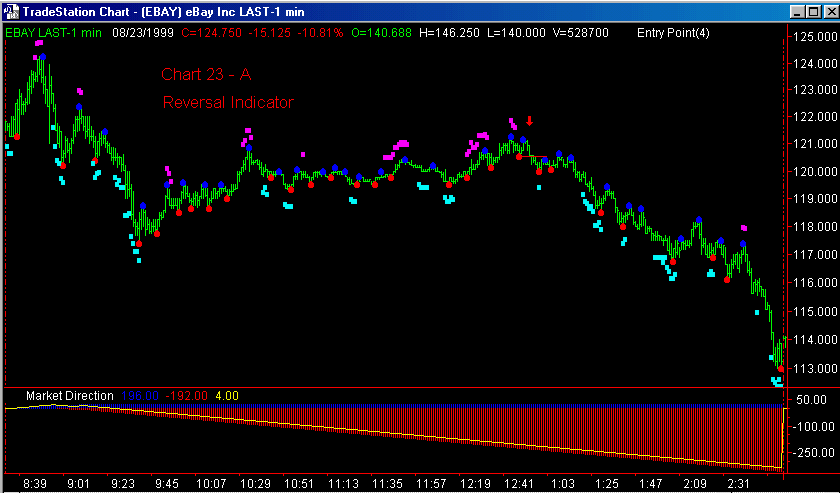Viewport: 840px width, 493px height.
Task: Click the '113.000' price axis label
Action: (815, 369)
